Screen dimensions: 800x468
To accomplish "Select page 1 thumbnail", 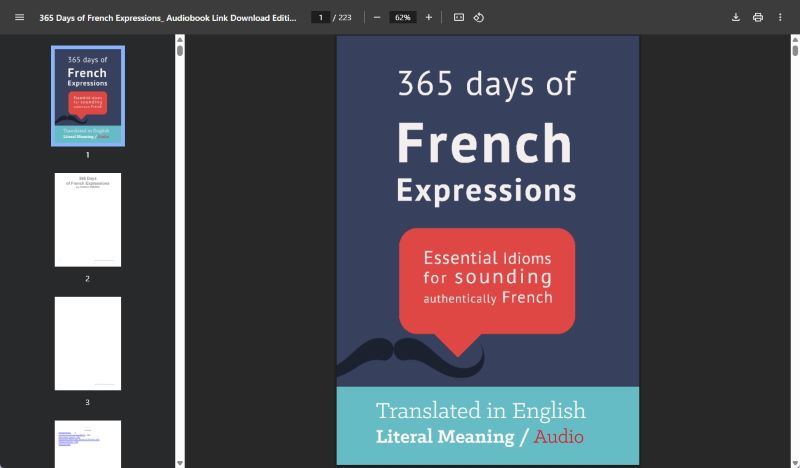I will pyautogui.click(x=88, y=96).
